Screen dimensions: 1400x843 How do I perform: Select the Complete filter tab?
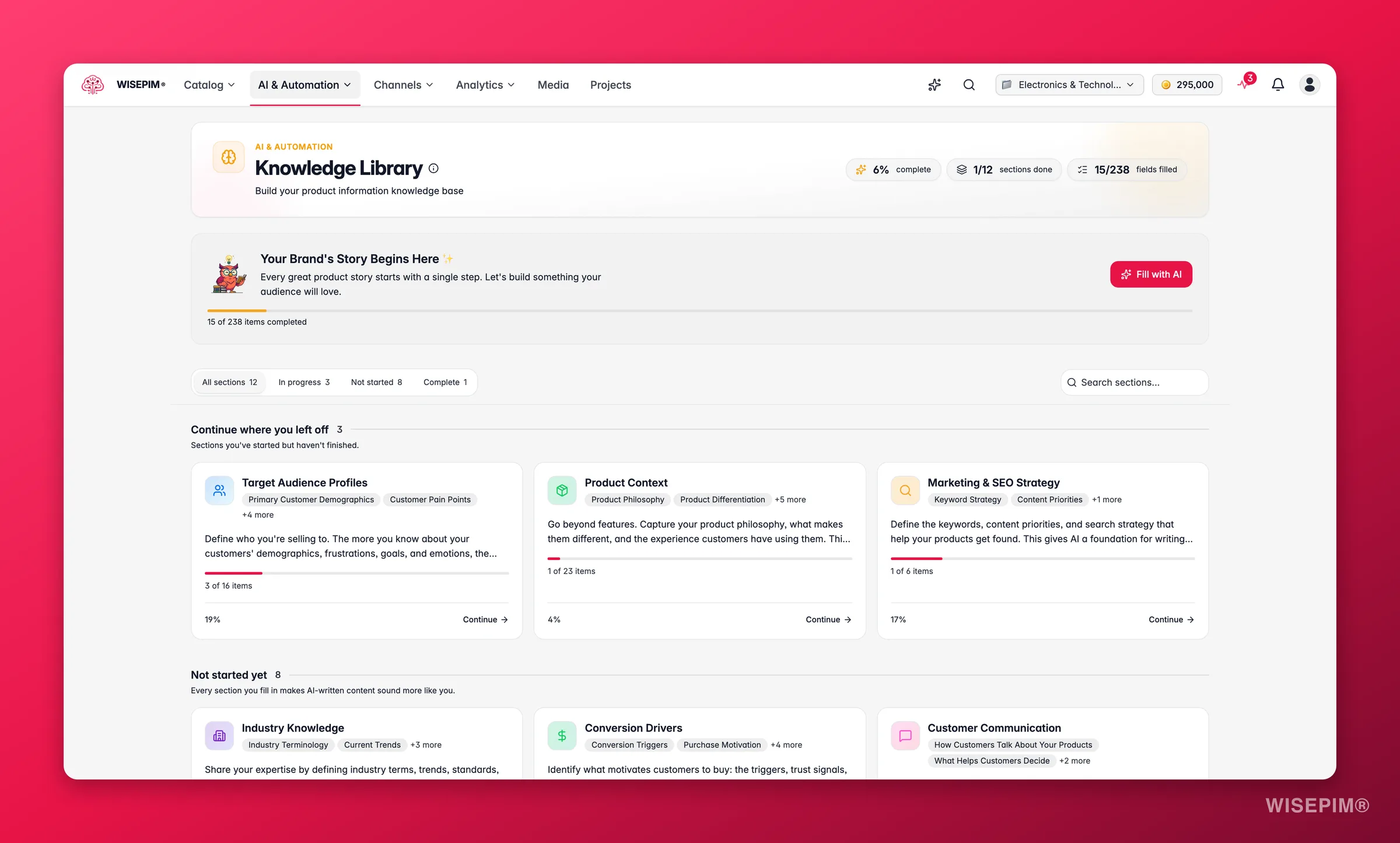[x=445, y=382]
